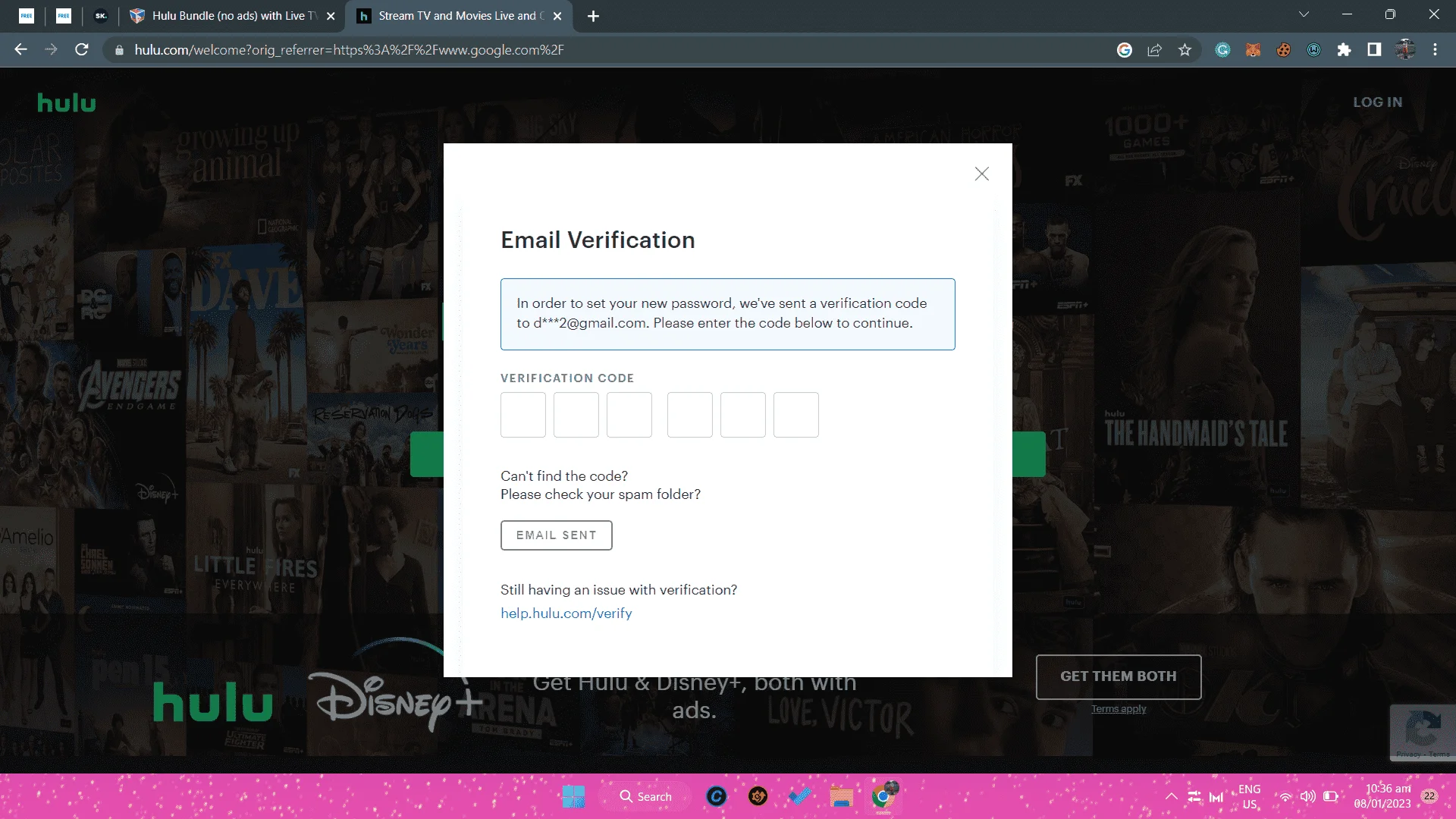
Task: Click the Chrome icon in the taskbar
Action: (x=883, y=796)
